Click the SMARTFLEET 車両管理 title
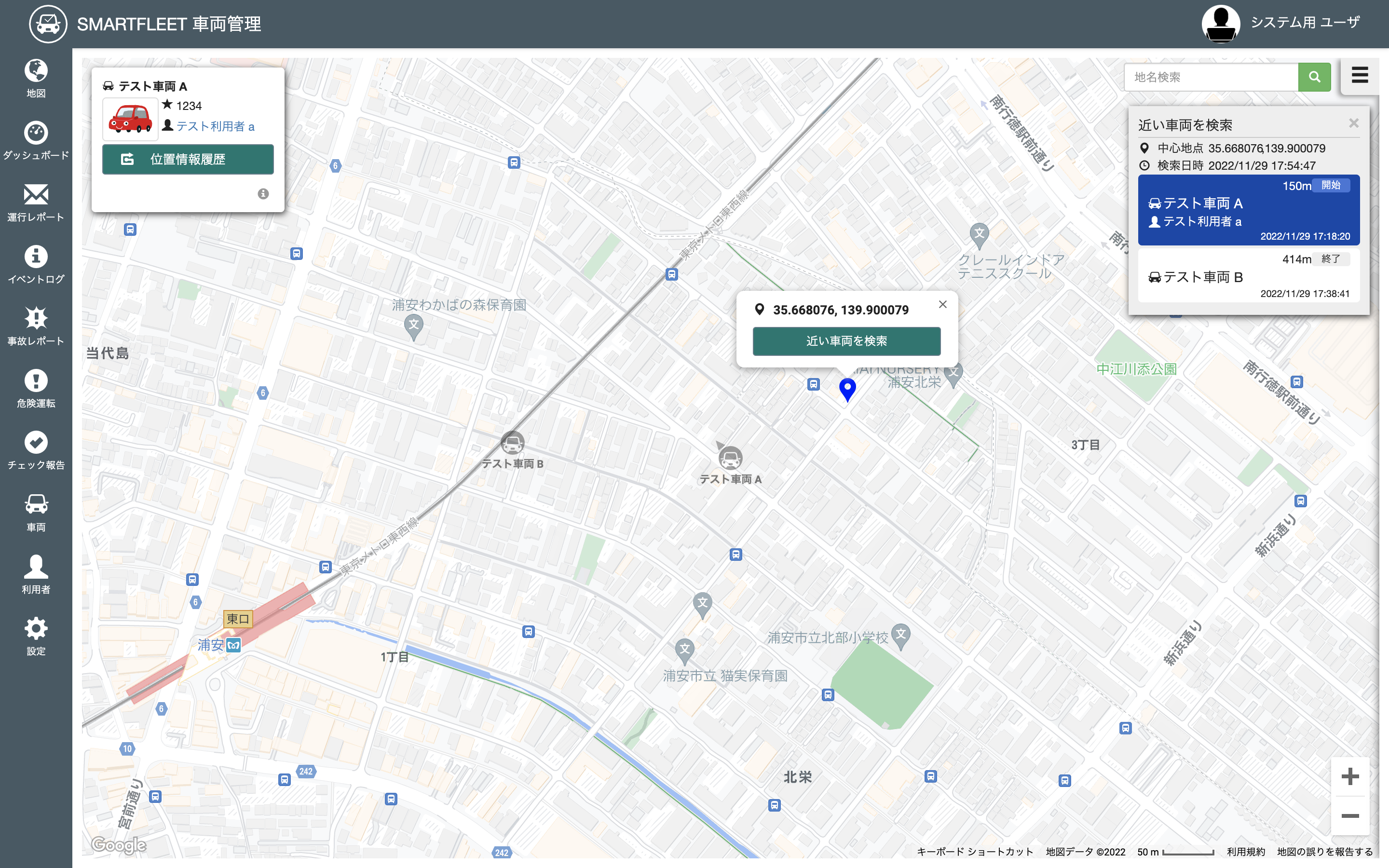 (x=169, y=24)
